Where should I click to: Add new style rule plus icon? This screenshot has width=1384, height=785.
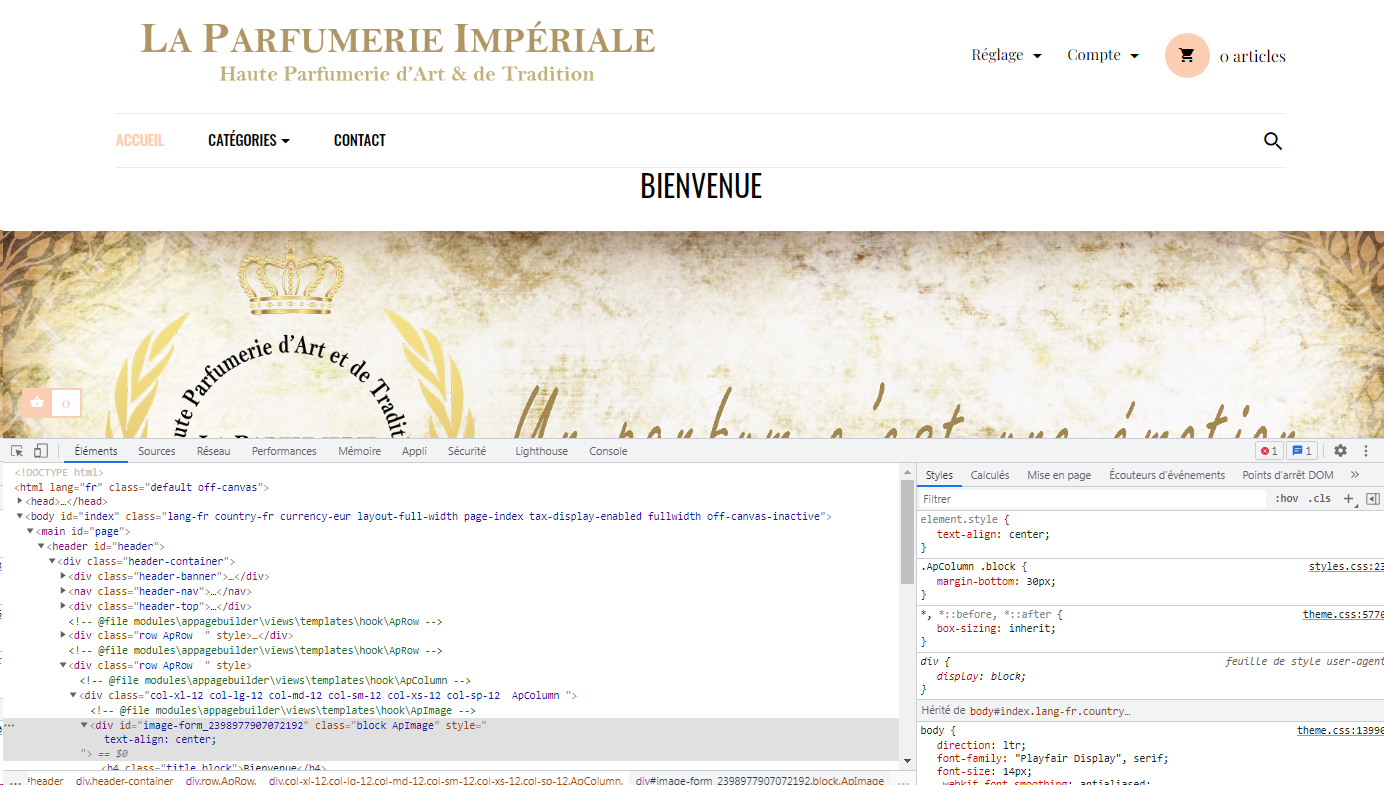1349,498
